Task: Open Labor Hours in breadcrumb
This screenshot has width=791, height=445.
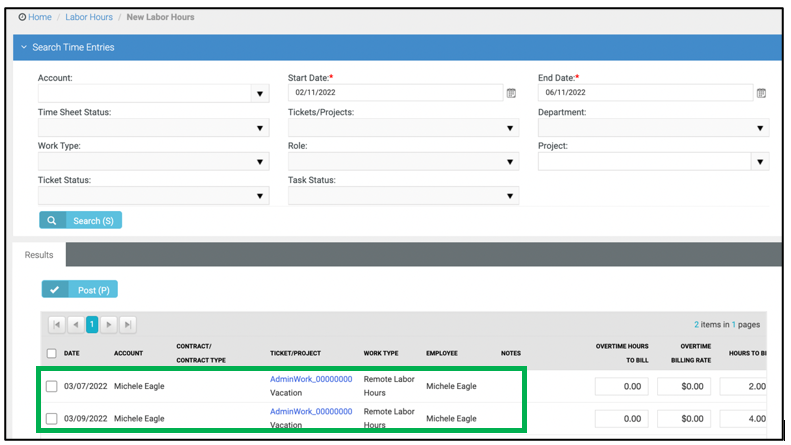Action: pos(89,17)
